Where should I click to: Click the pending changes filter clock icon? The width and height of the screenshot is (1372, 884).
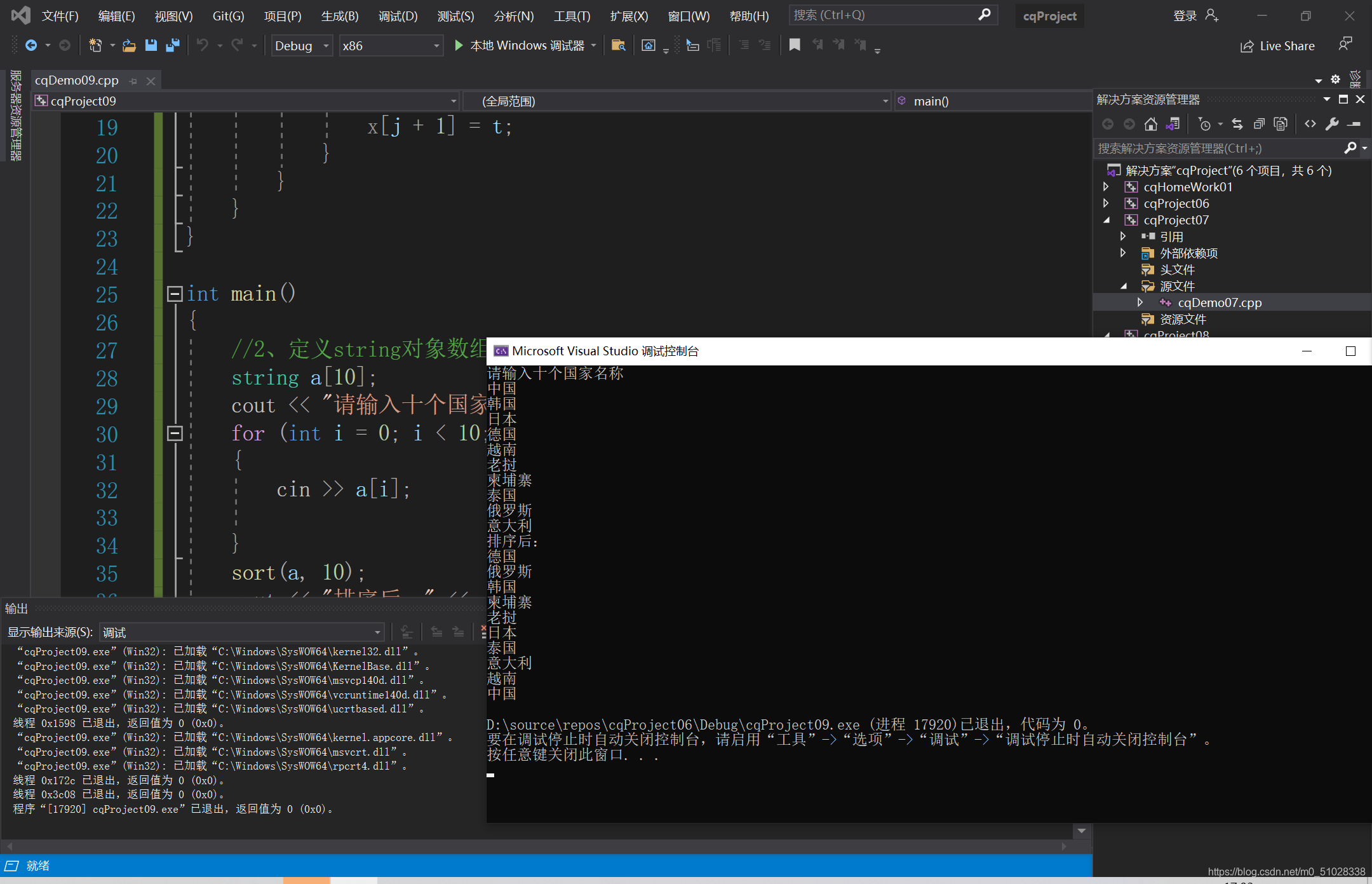(x=1204, y=124)
